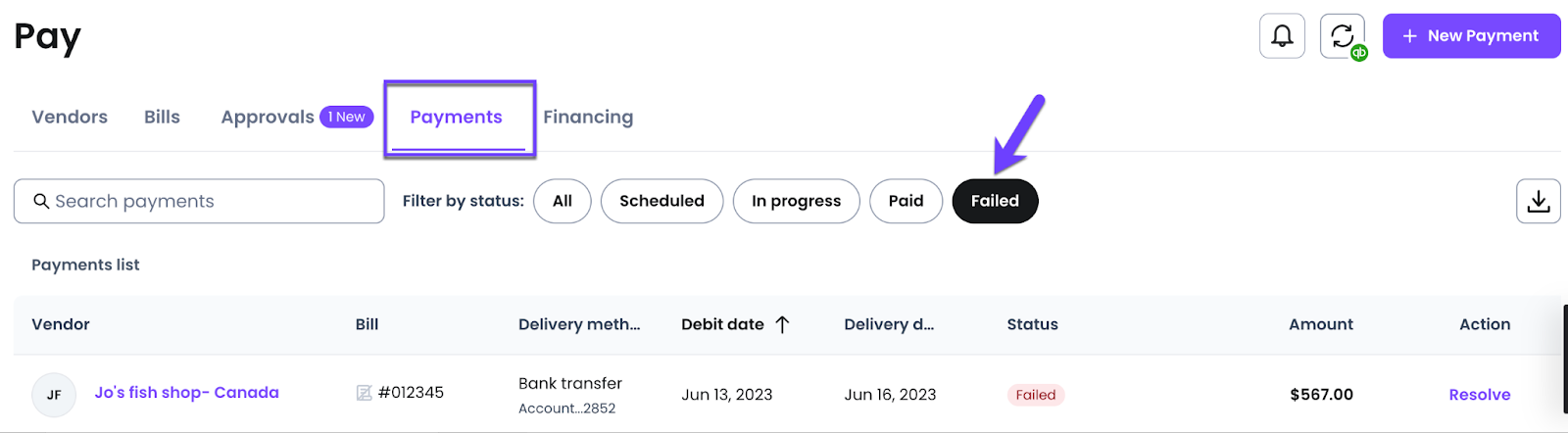This screenshot has height=433, width=1568.
Task: Click the JF vendor avatar
Action: pyautogui.click(x=54, y=395)
